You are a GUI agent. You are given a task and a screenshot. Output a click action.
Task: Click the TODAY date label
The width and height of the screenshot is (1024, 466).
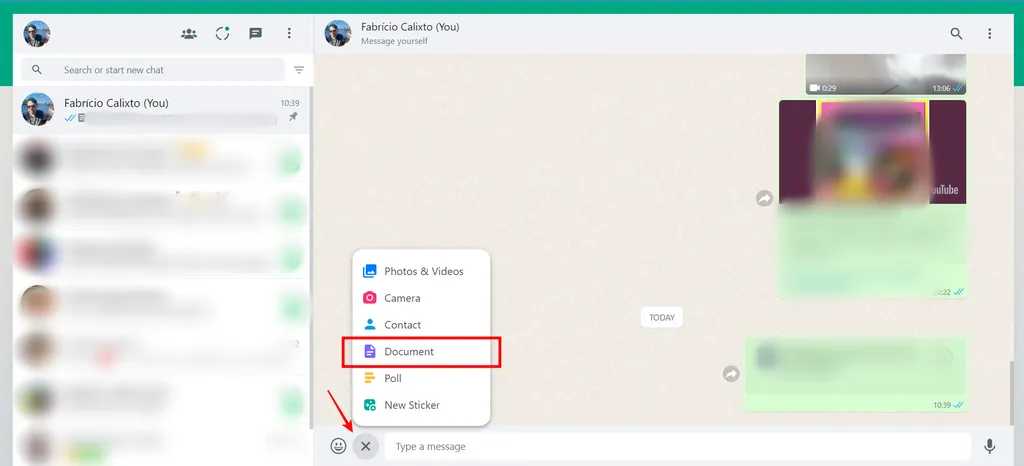click(x=662, y=317)
